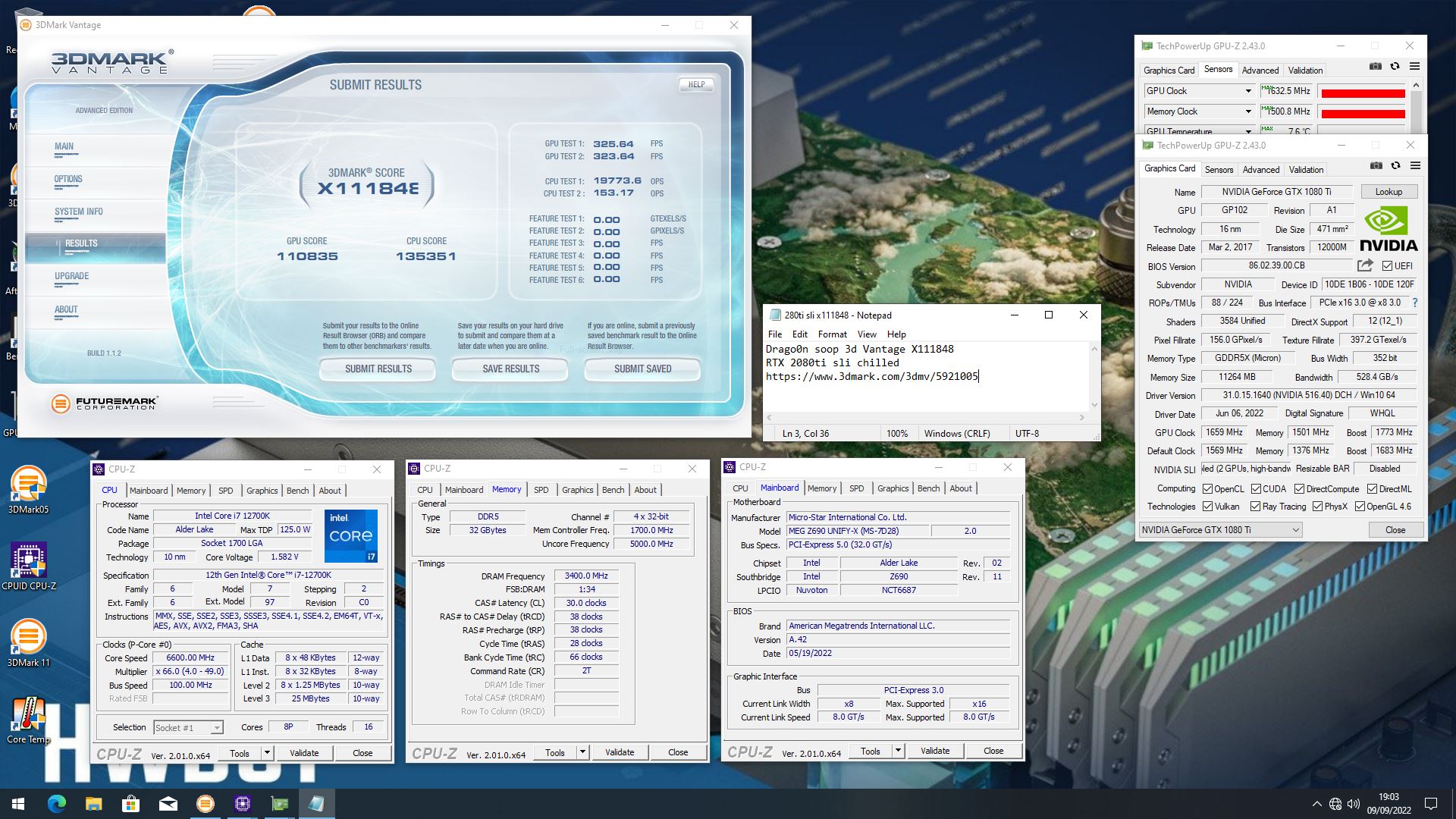Click SUBMIT RESULTS in 3DMark Vantage
Screen dimensions: 1456x819
378,369
